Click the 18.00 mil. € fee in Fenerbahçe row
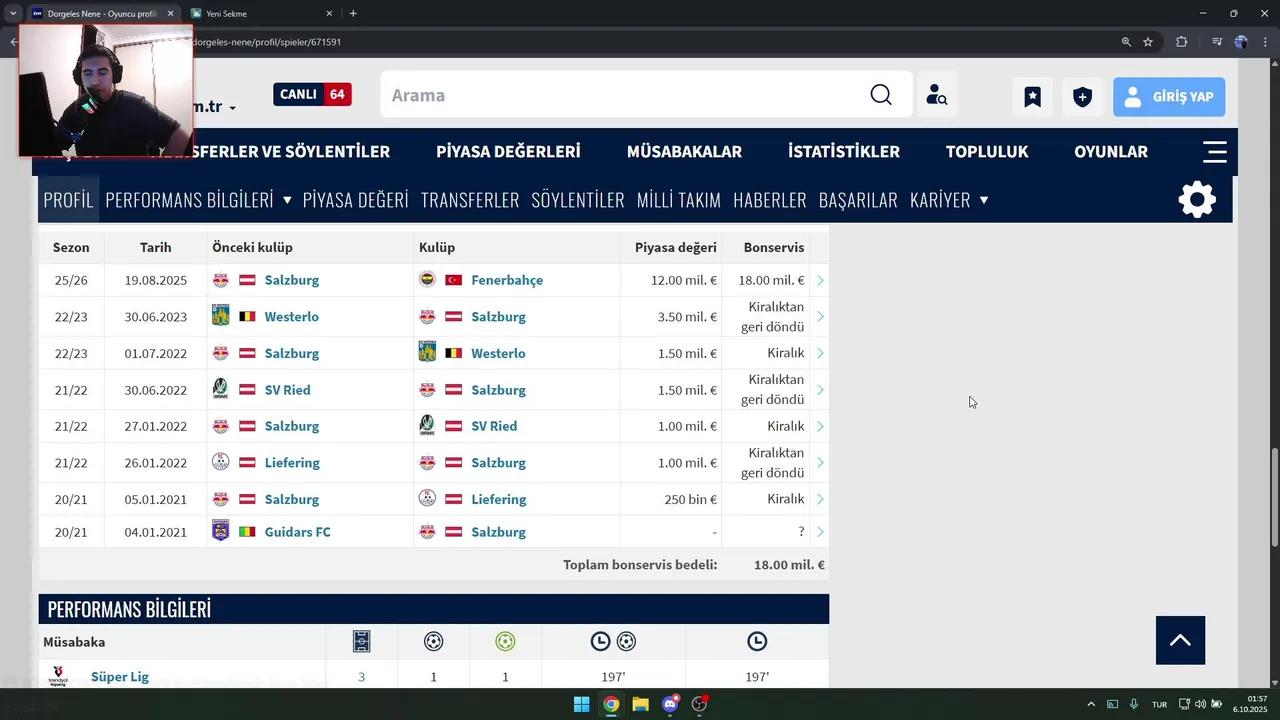 pos(772,280)
